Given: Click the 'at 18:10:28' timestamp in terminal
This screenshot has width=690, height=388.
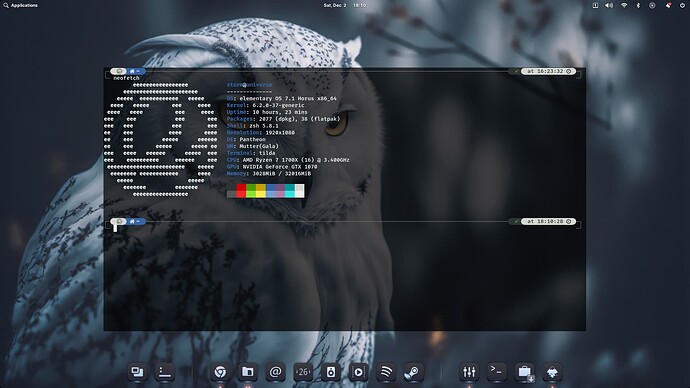Looking at the screenshot, I should (x=548, y=221).
